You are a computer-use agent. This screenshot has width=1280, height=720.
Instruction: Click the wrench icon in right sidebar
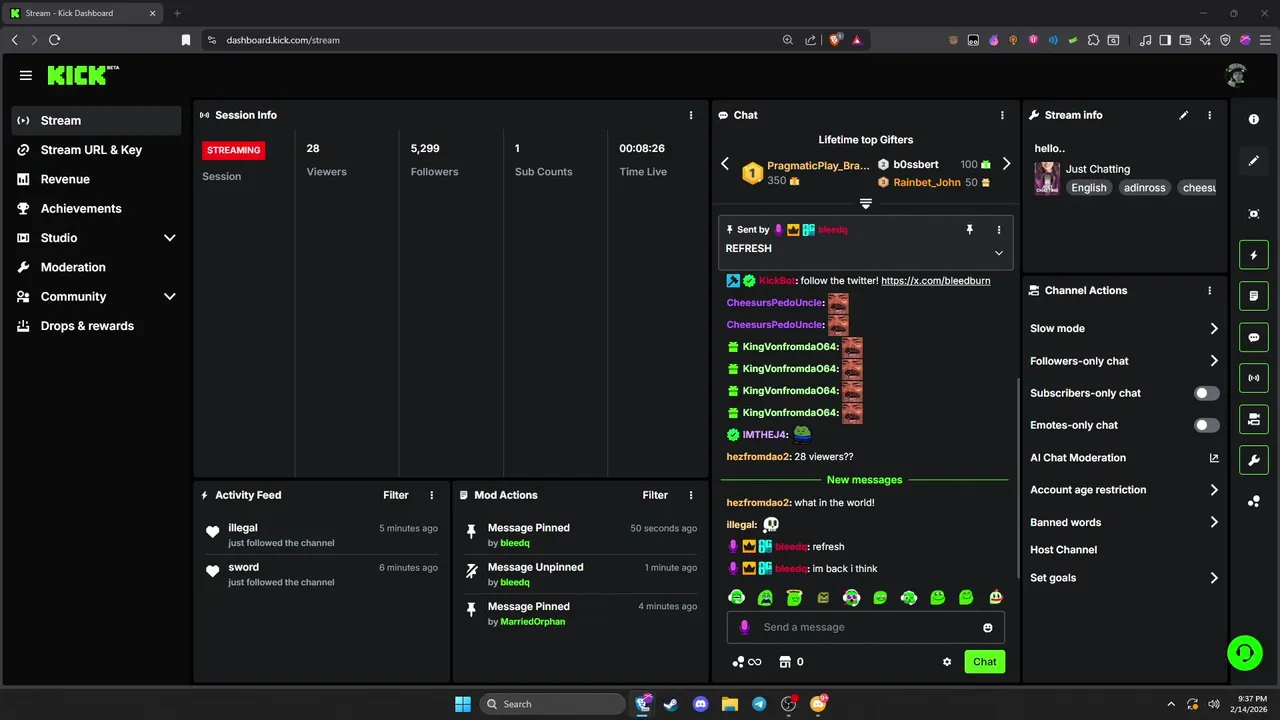coord(1254,460)
